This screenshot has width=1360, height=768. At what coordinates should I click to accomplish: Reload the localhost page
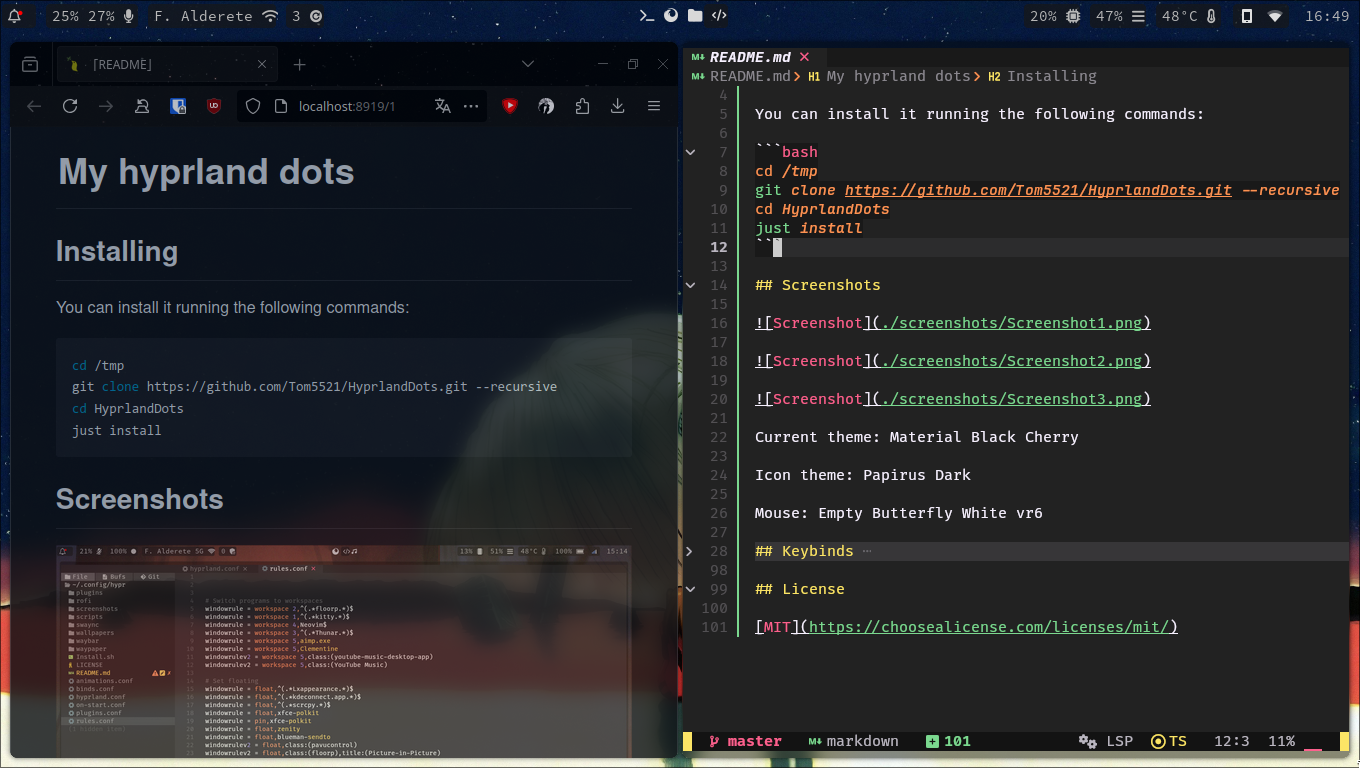pyautogui.click(x=70, y=106)
